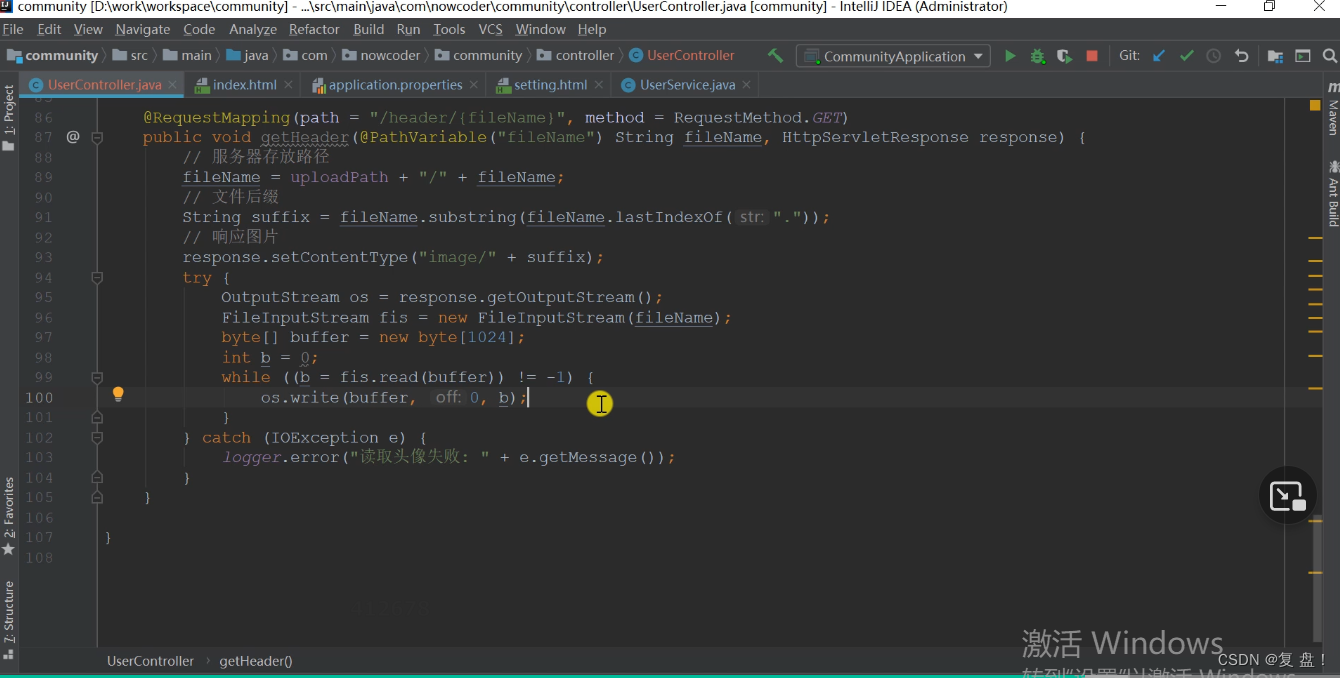Collapse the try block at line 94
1340x678 pixels.
coord(97,277)
